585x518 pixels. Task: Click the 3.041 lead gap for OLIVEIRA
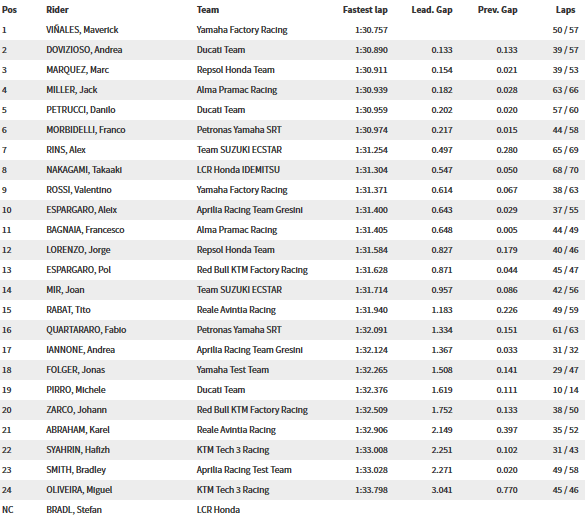coord(442,490)
